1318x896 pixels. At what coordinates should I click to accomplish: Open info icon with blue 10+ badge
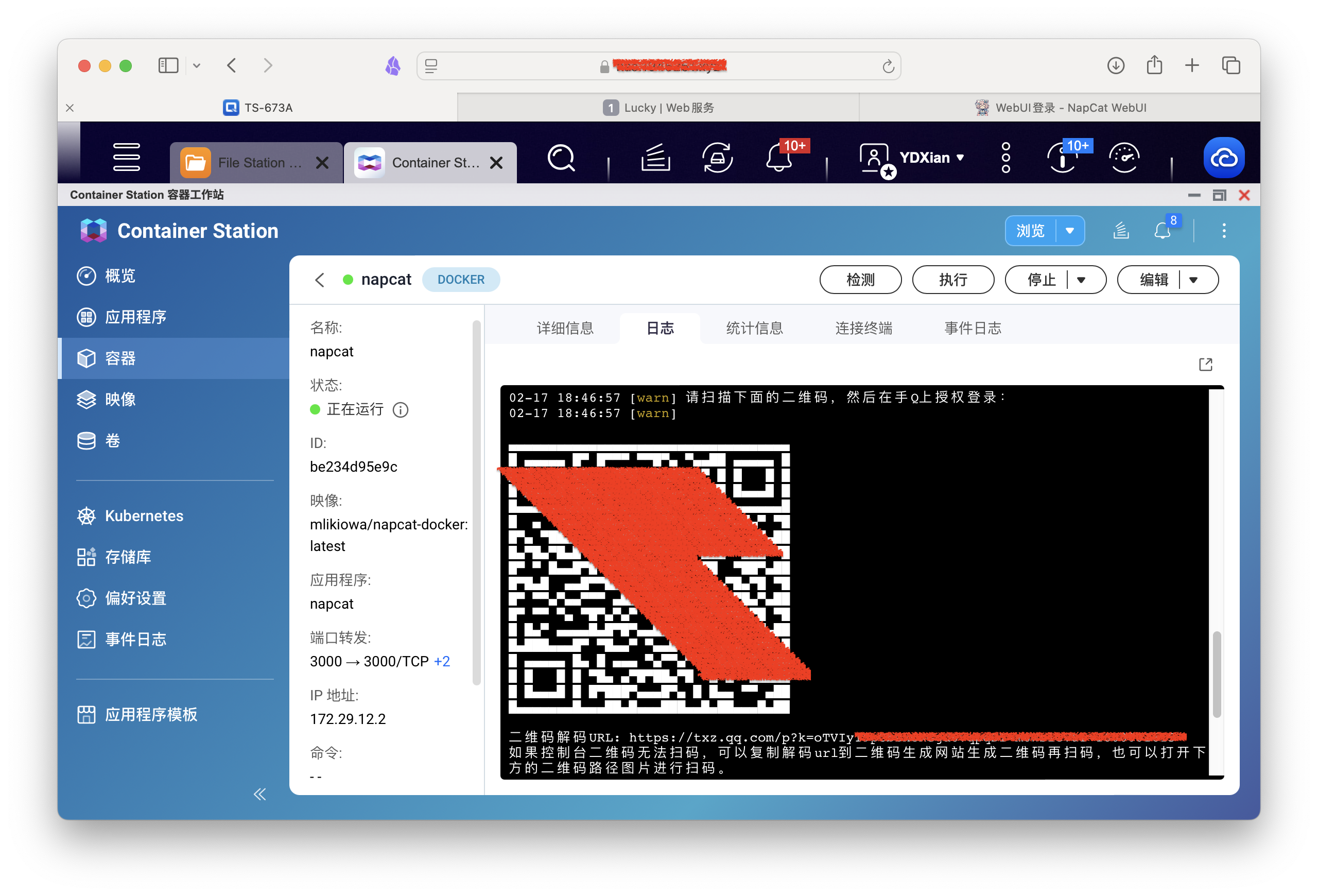tap(1063, 158)
